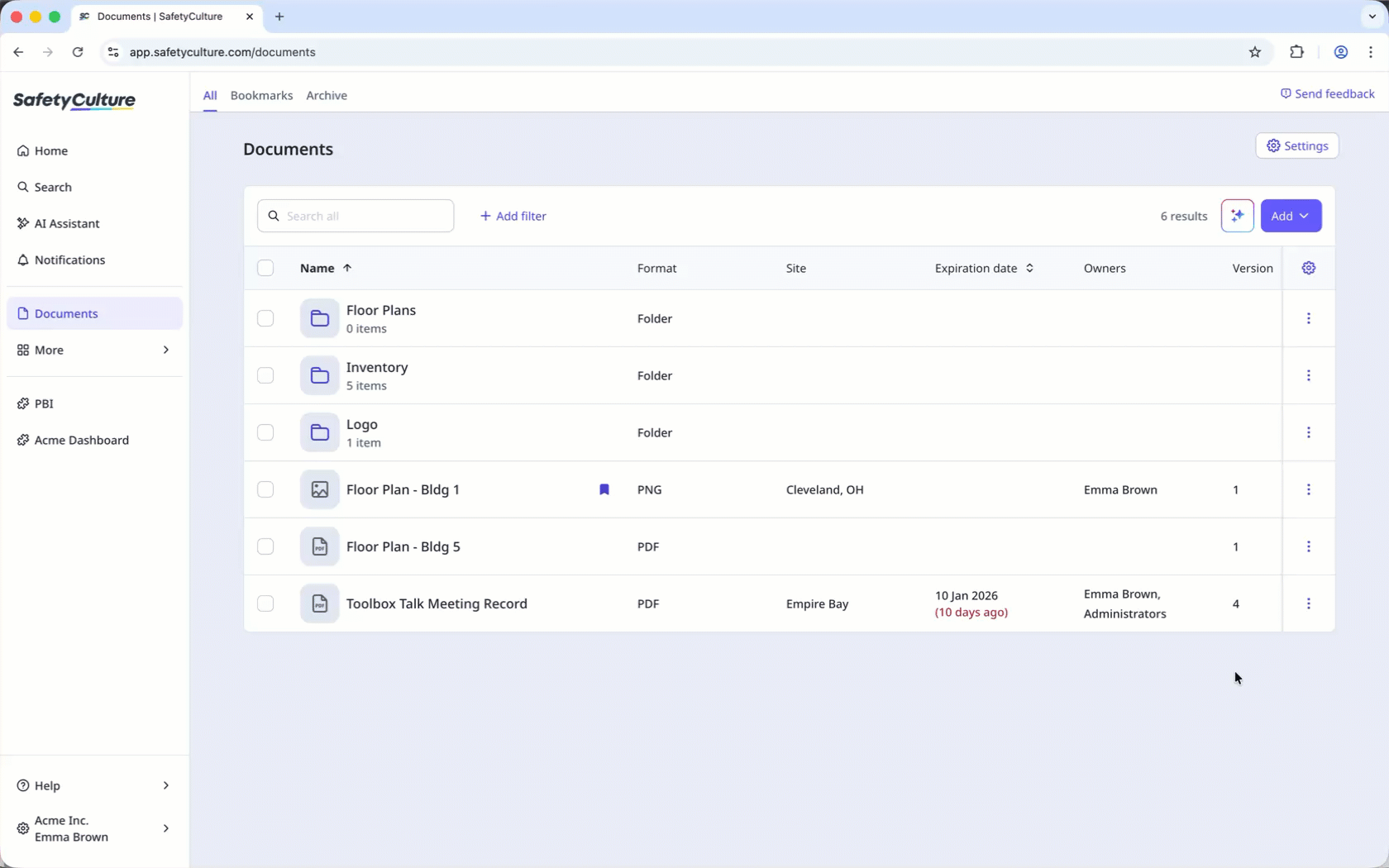The width and height of the screenshot is (1389, 868).
Task: Check the Toolbox Talk Meeting Record checkbox
Action: (265, 603)
